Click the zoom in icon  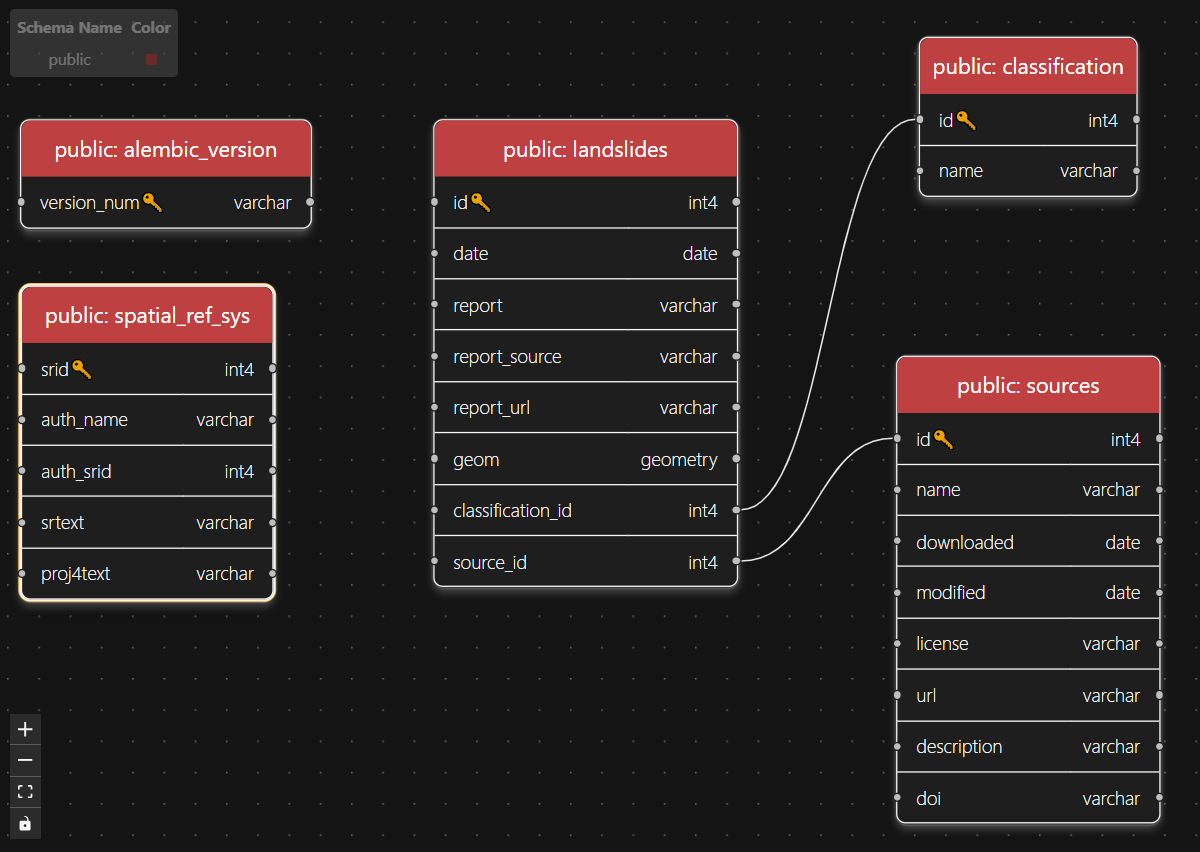(x=24, y=729)
